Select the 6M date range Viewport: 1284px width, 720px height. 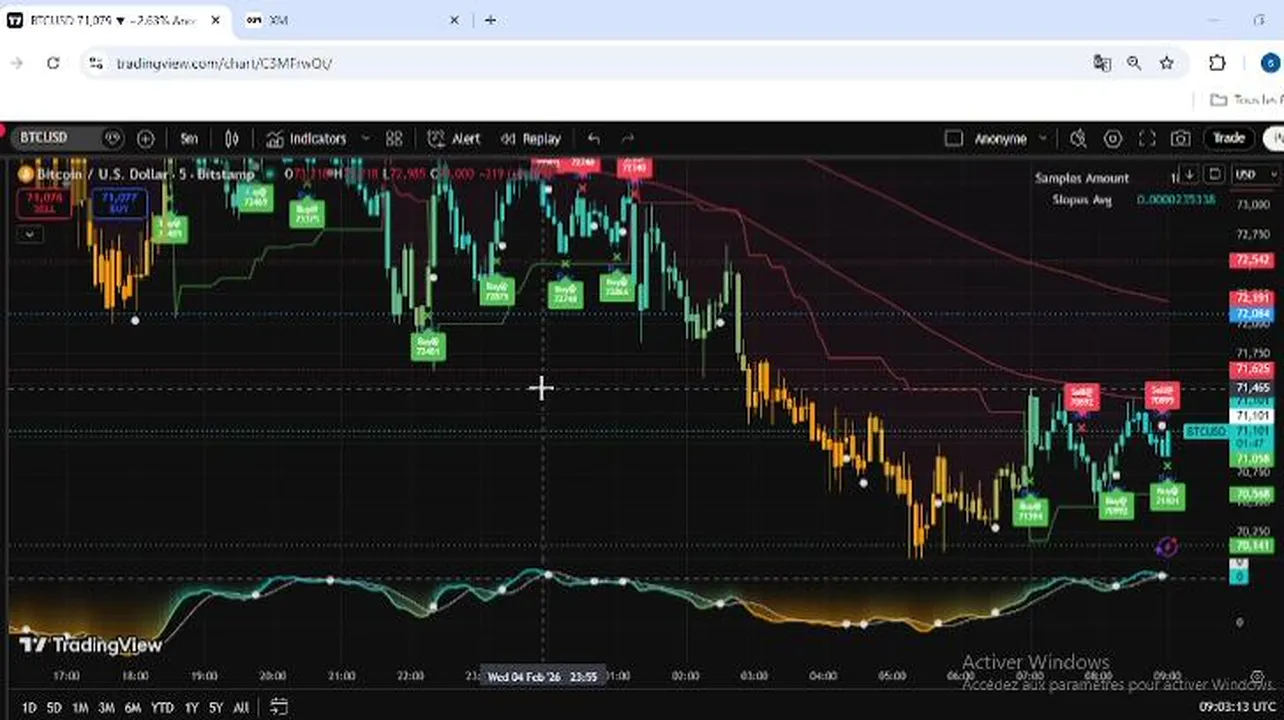(132, 708)
